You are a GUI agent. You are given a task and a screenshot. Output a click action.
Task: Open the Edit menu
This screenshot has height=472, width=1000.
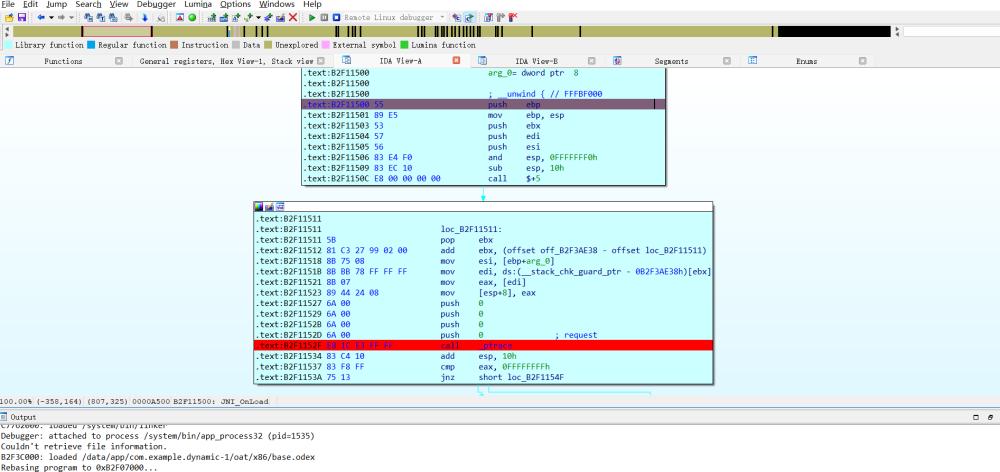pyautogui.click(x=31, y=4)
